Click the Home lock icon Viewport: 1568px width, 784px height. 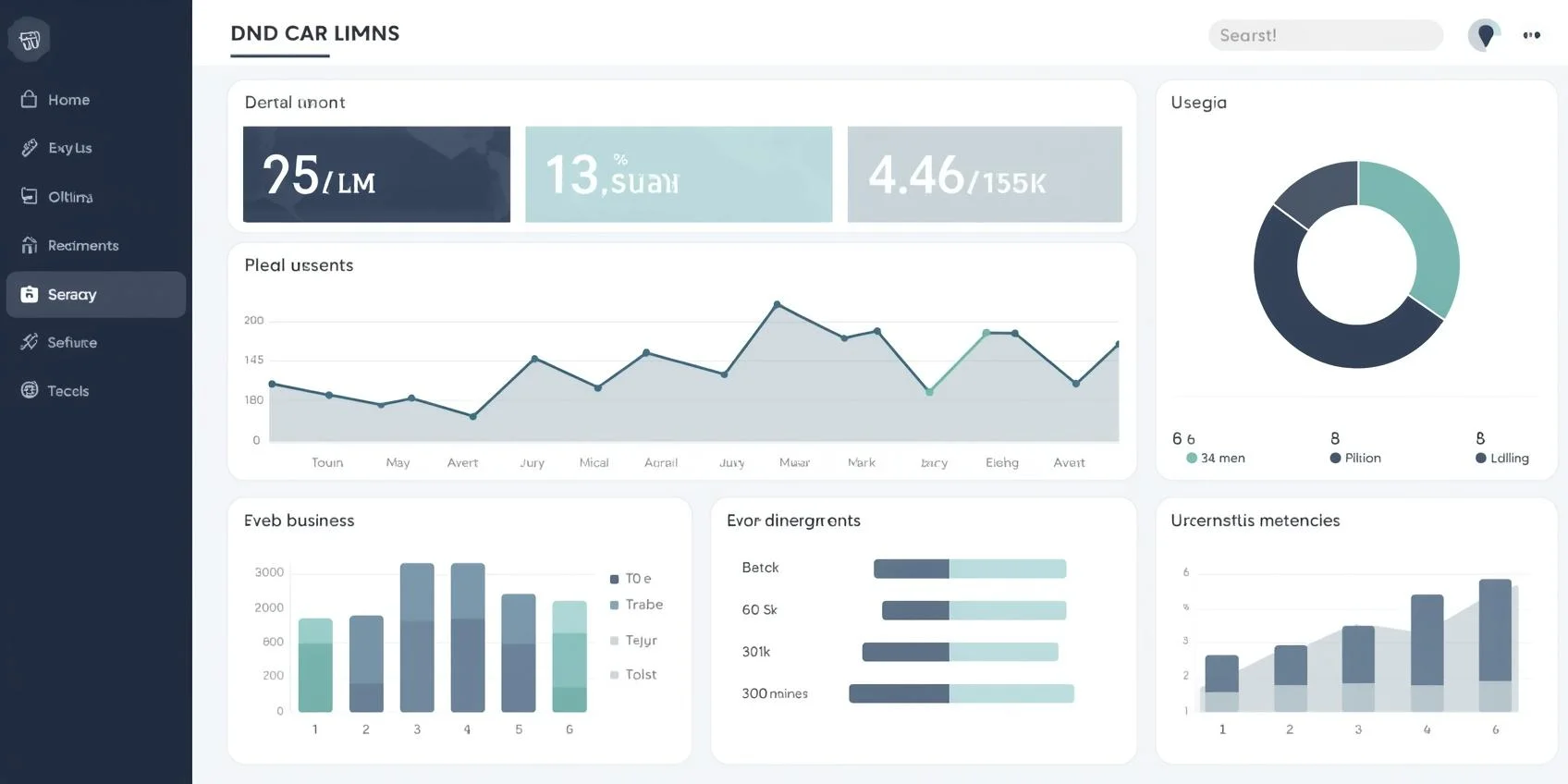point(30,100)
